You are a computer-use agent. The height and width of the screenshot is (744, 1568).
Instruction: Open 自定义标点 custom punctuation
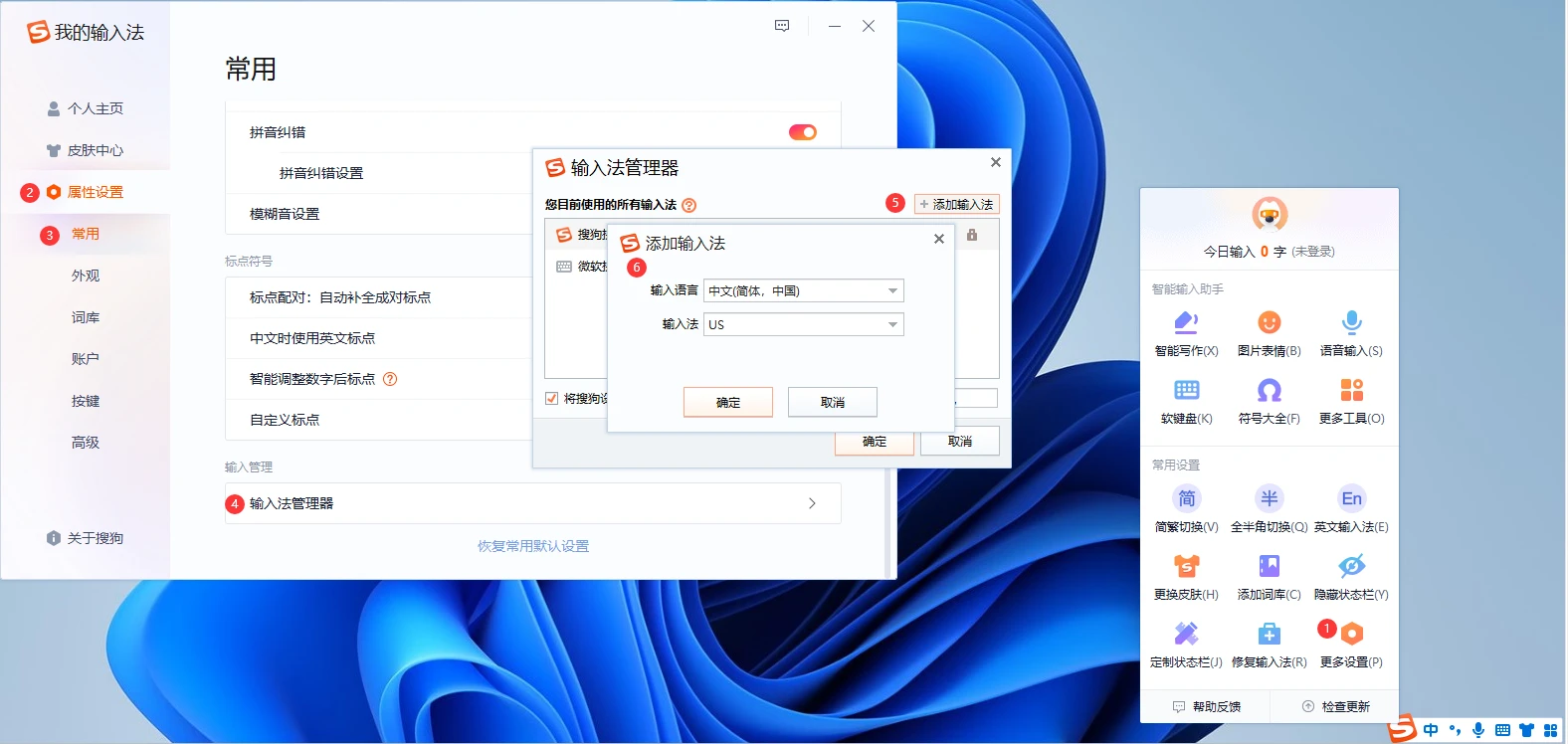click(x=285, y=420)
